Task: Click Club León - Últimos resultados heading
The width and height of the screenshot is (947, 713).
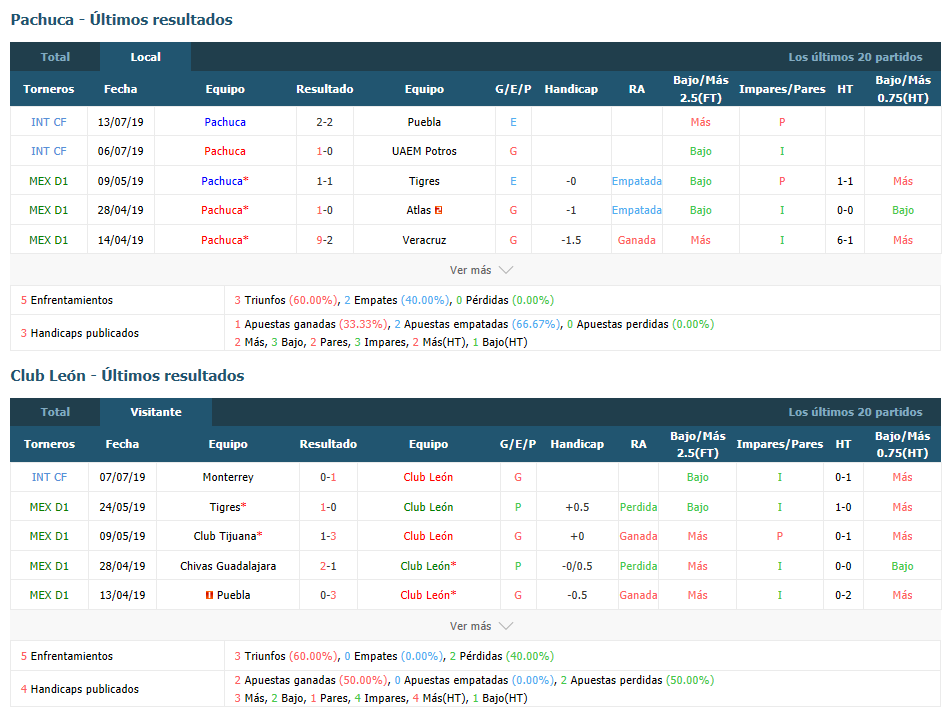Action: click(x=127, y=376)
